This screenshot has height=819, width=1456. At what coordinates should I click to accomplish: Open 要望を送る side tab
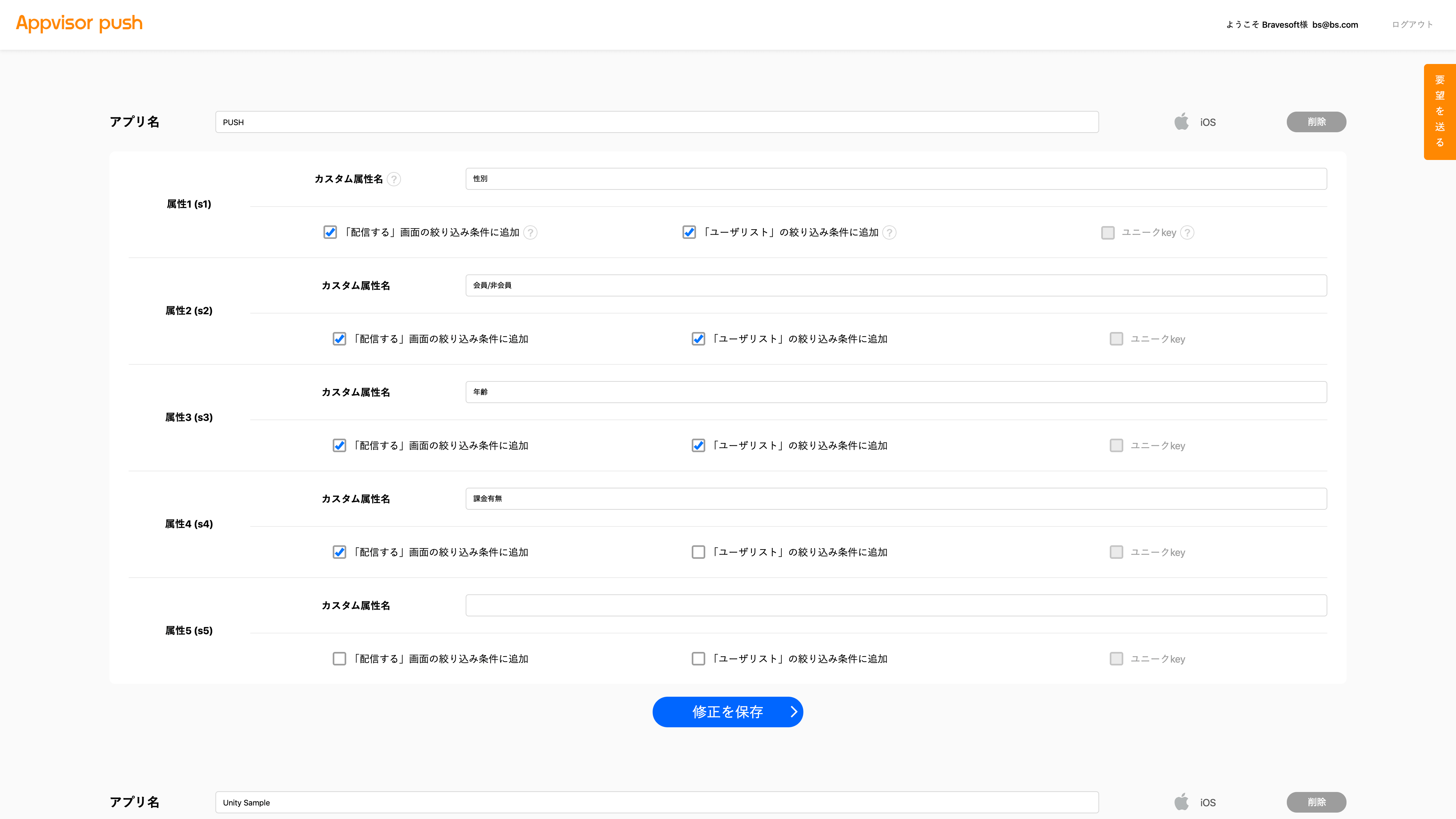tap(1439, 112)
